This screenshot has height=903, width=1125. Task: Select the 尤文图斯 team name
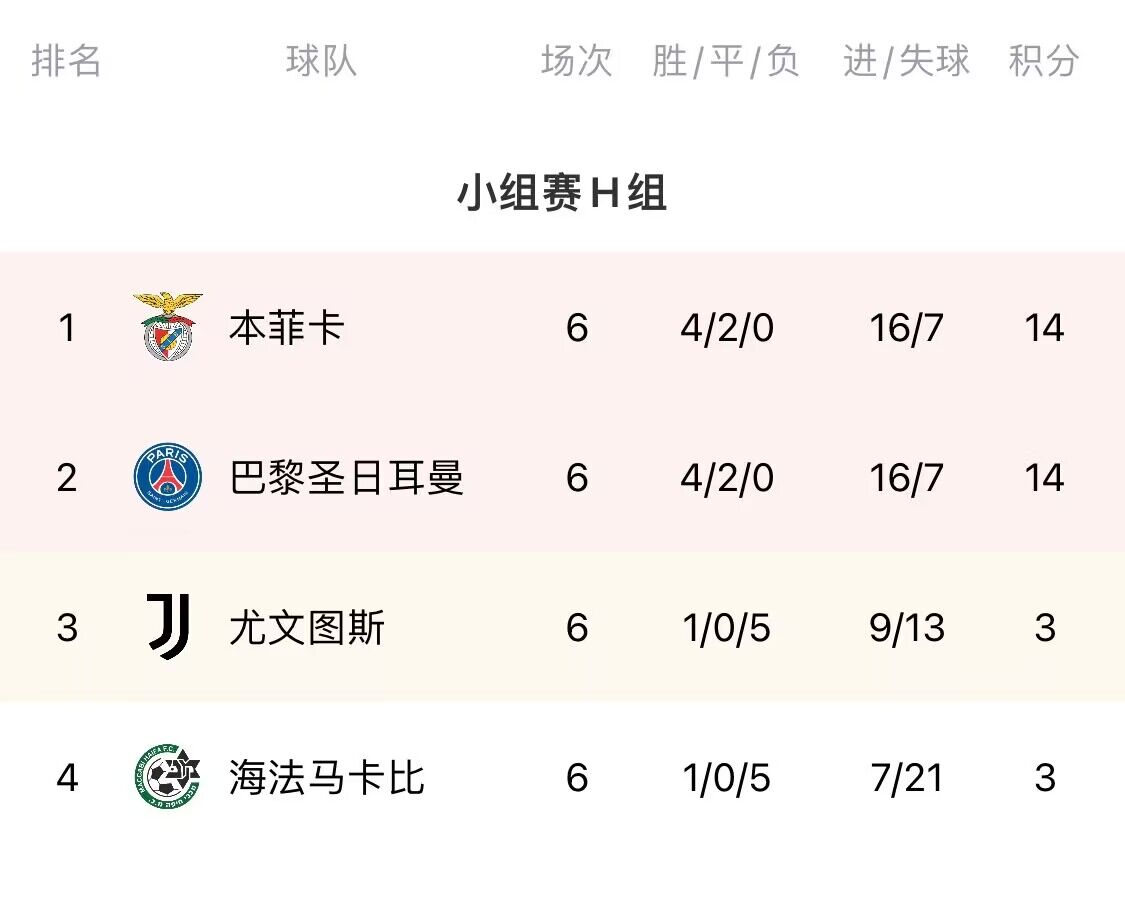click(x=307, y=628)
